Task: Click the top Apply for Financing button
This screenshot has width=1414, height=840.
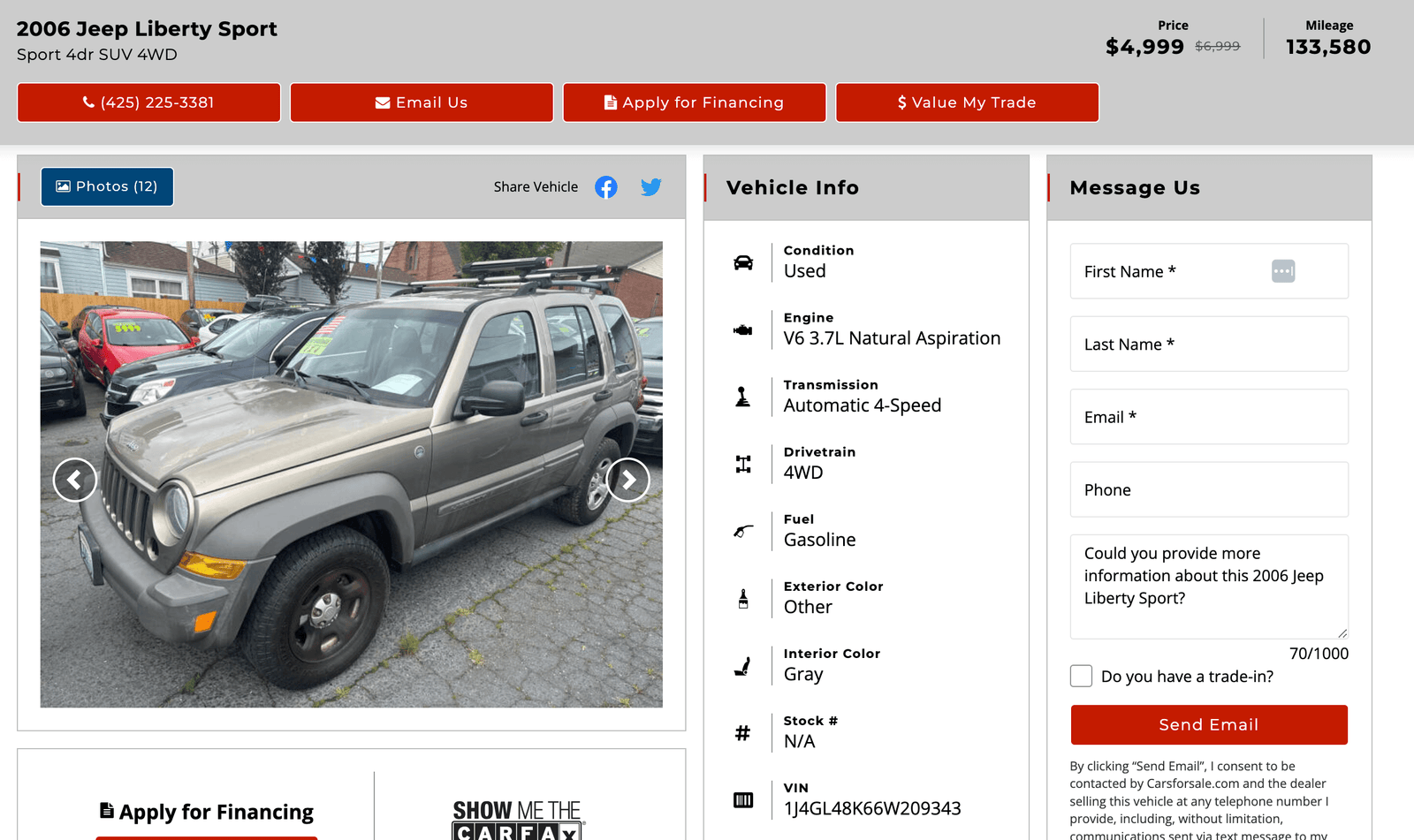Action: (x=695, y=102)
